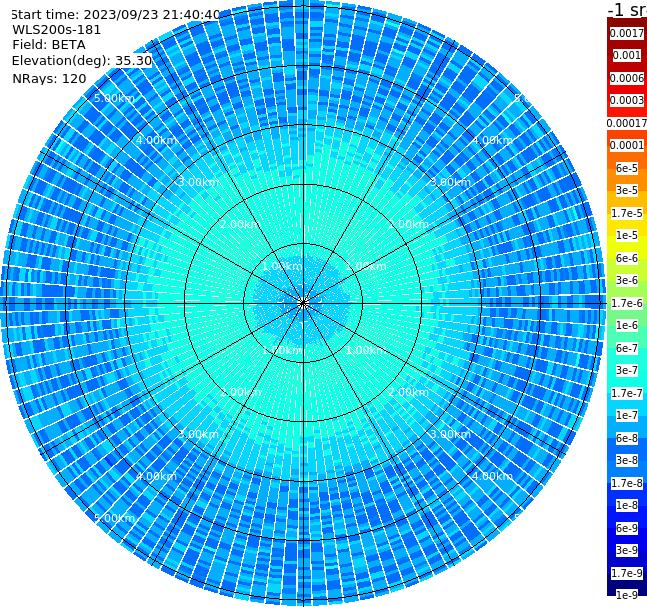Click the 3e-6 colorbar value
647x607 pixels.
click(627, 280)
